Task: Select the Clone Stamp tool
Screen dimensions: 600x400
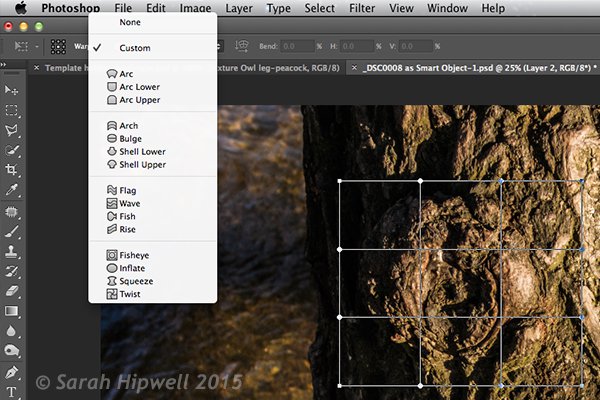Action: tap(13, 252)
